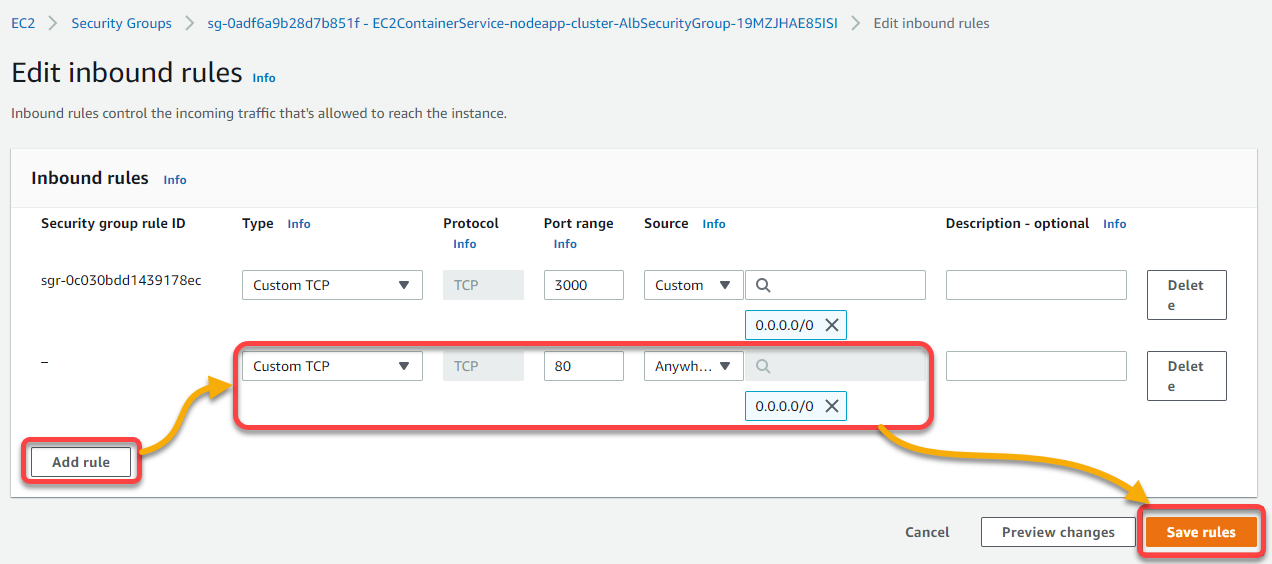Viewport: 1272px width, 564px height.
Task: Remove the 0.0.0.0/0 tag on port 3000 rule
Action: 831,325
